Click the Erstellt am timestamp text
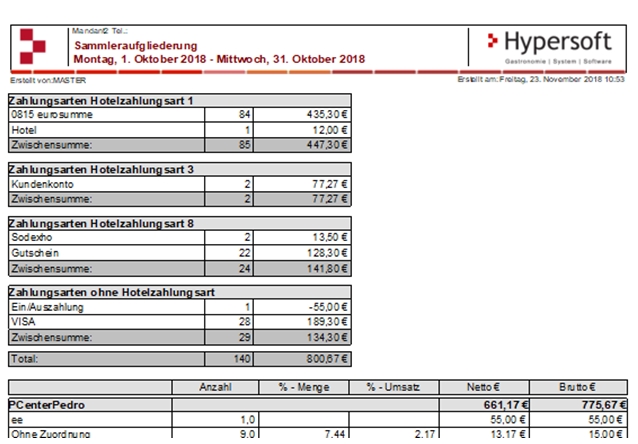638x444 pixels. pos(541,78)
